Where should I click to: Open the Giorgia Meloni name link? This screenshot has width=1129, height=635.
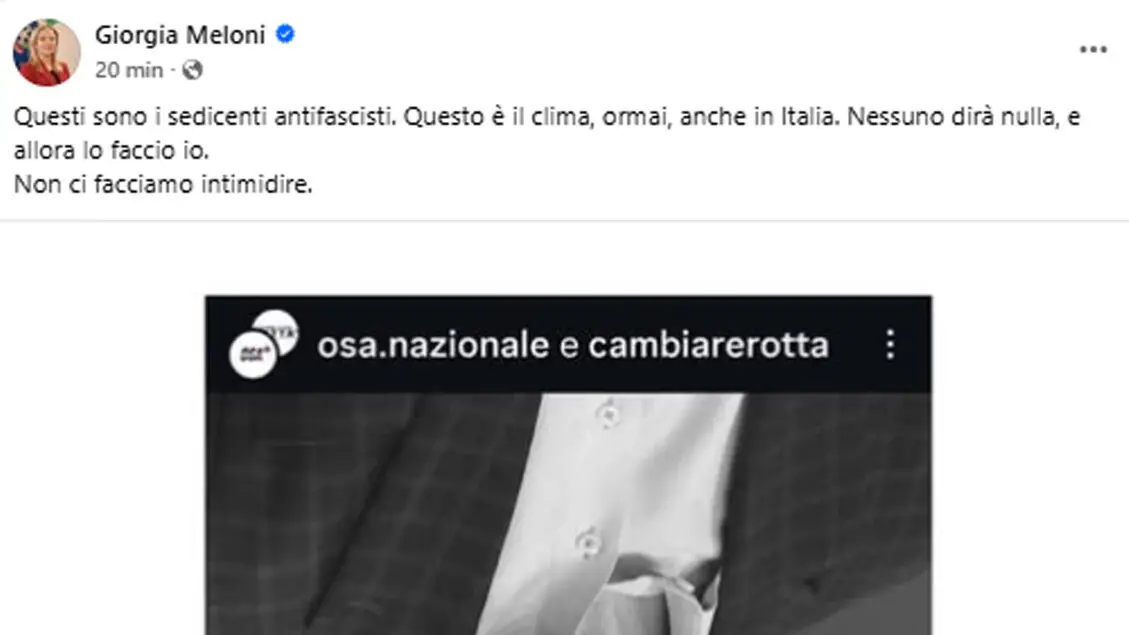click(x=180, y=35)
